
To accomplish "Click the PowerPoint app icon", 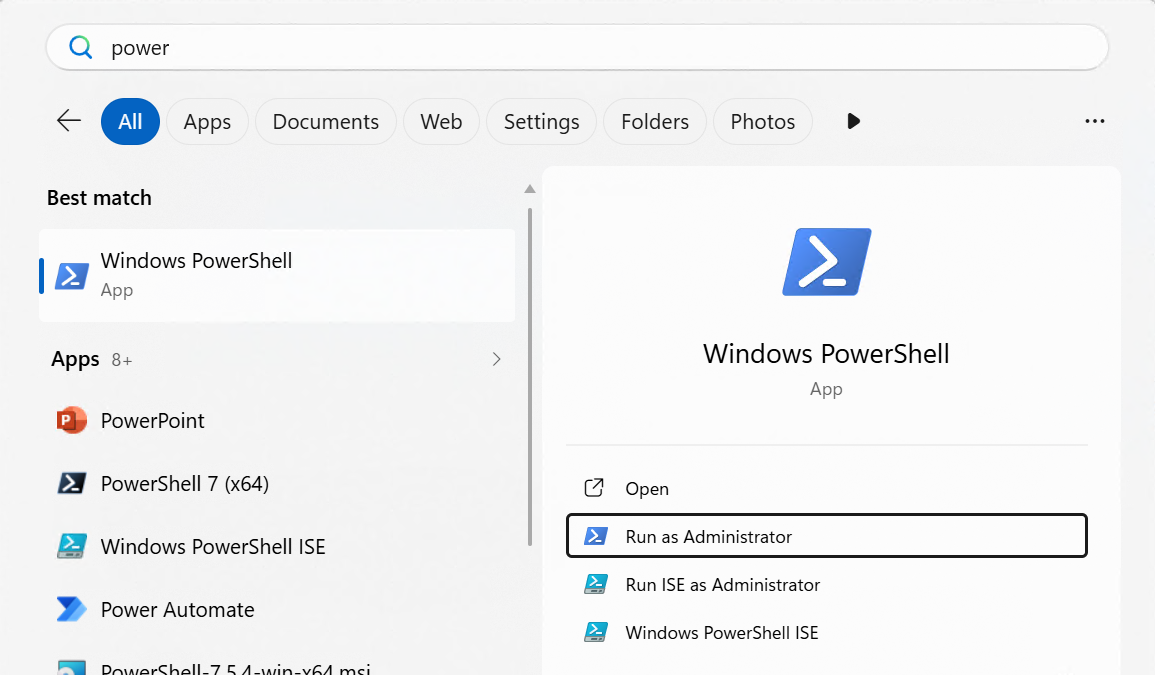I will 71,420.
